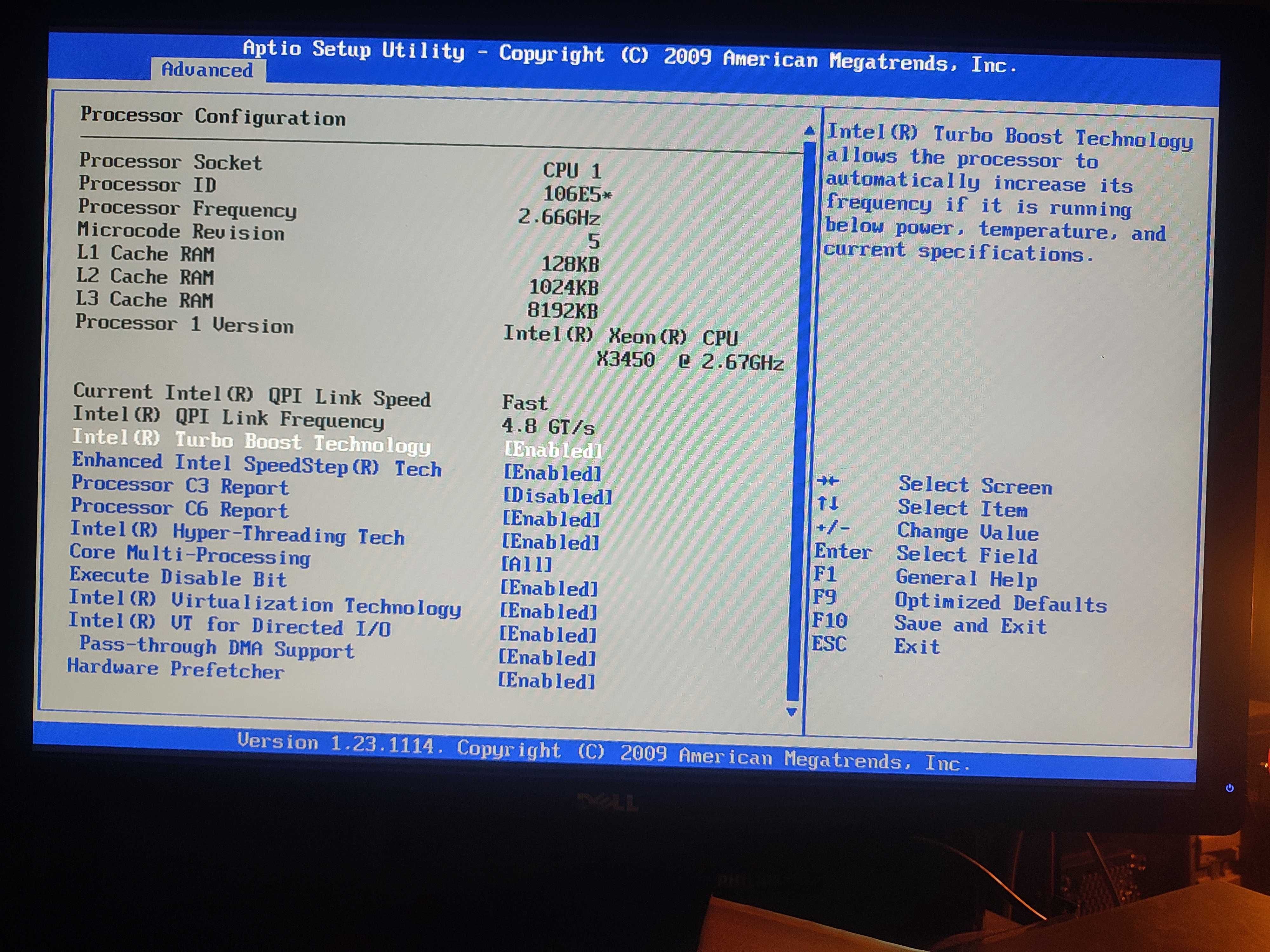Click the +/- Change Value key hint

[832, 527]
